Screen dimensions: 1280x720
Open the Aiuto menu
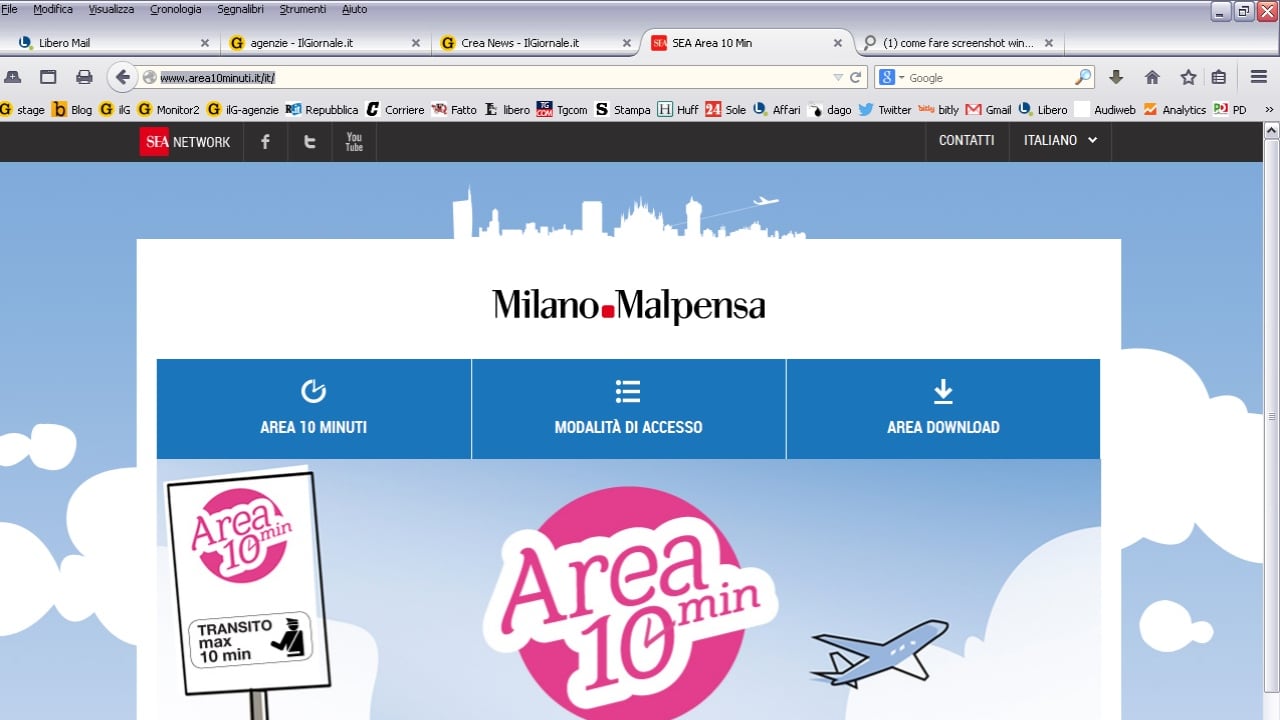355,9
